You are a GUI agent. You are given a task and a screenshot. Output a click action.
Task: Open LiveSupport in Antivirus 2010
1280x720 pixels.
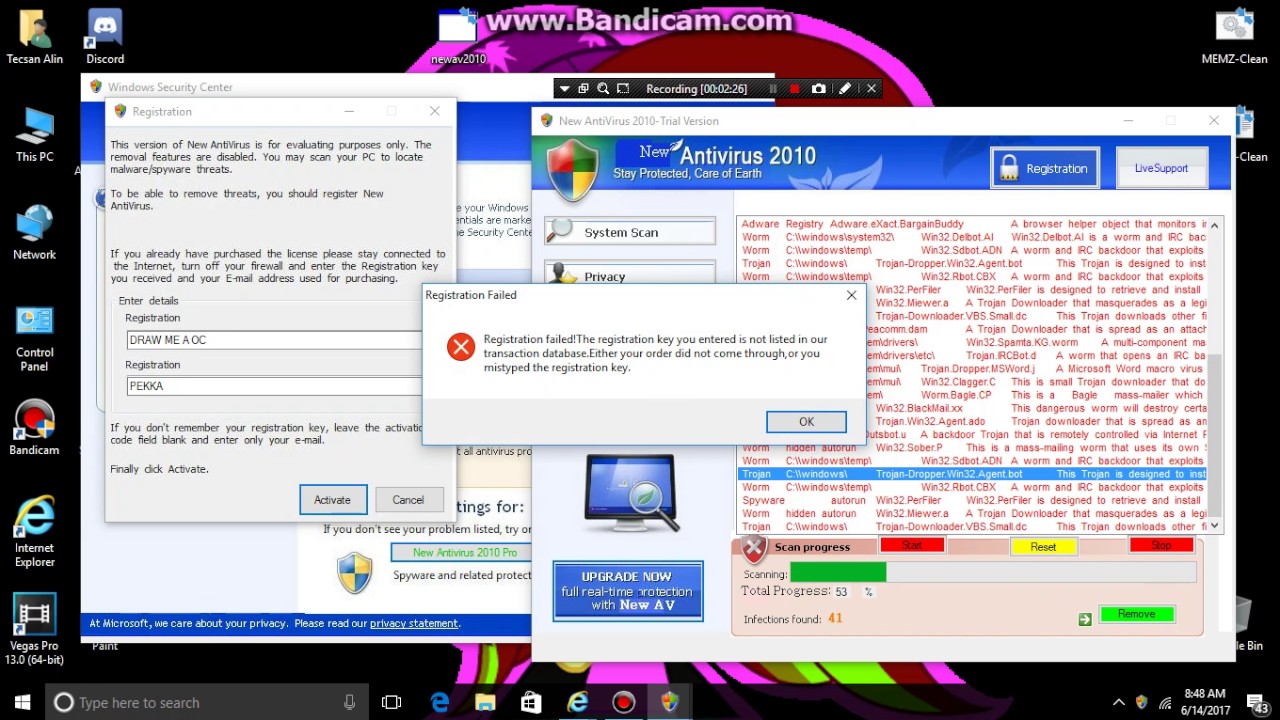point(1161,168)
